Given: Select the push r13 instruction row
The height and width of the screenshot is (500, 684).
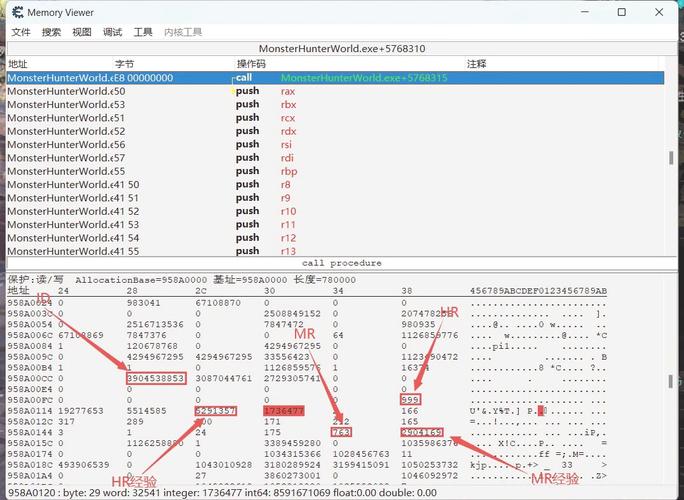Looking at the screenshot, I should 335,251.
